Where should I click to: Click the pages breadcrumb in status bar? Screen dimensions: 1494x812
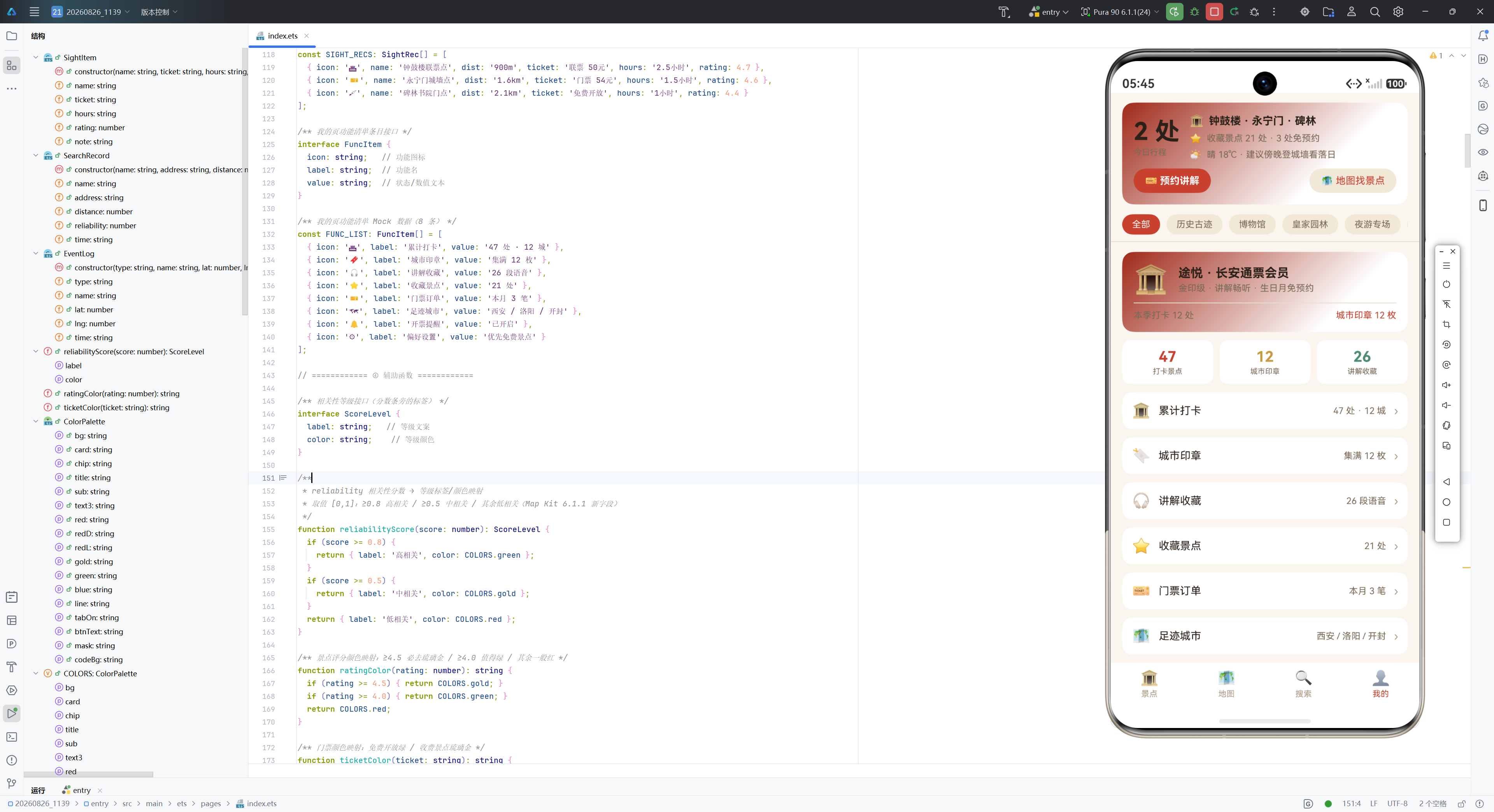click(210, 803)
